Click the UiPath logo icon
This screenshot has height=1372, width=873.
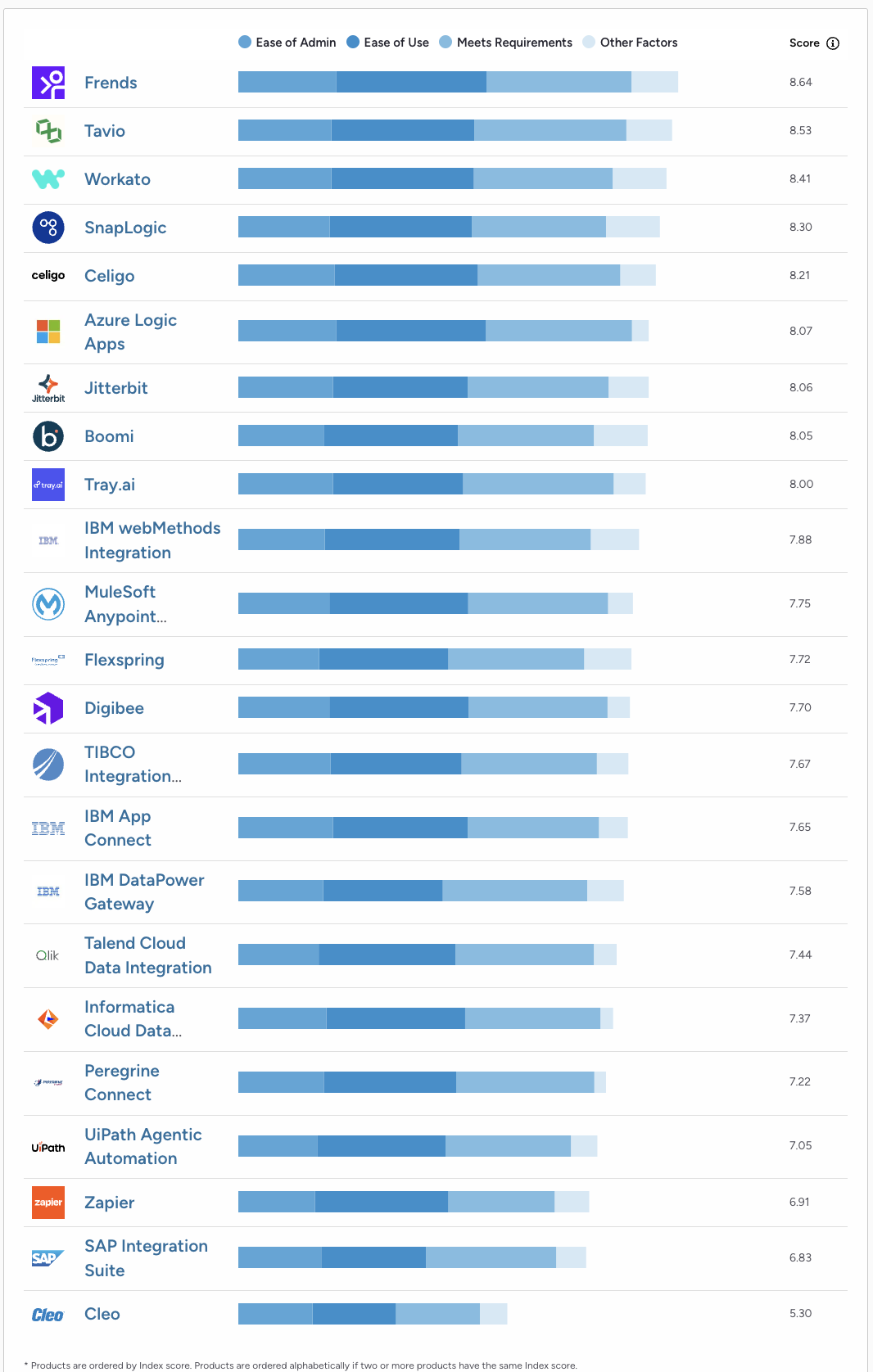pos(48,1146)
